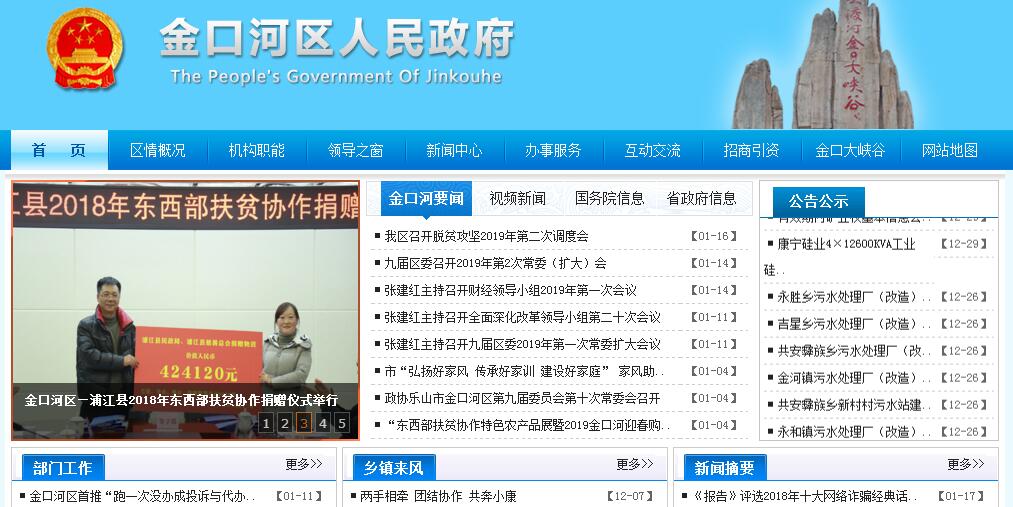Click 更多>> in 部门工作 section
This screenshot has width=1013, height=507.
[304, 464]
